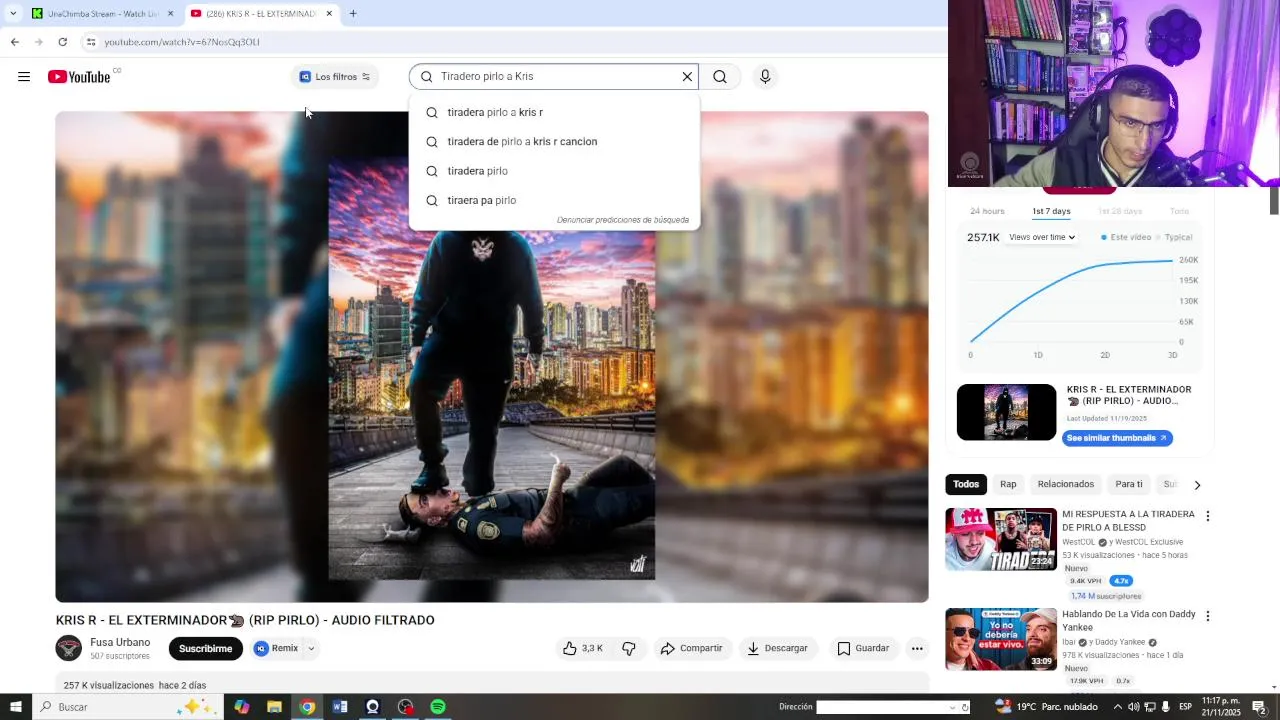The width and height of the screenshot is (1280, 720).
Task: Go back with browser back arrow
Action: (x=14, y=42)
